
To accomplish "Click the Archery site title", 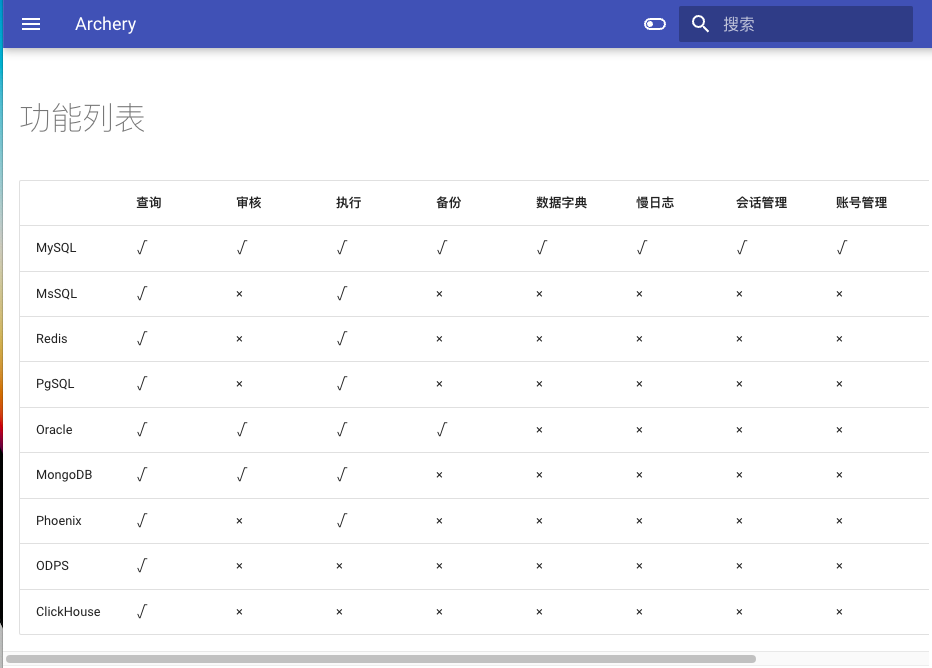I will (105, 24).
